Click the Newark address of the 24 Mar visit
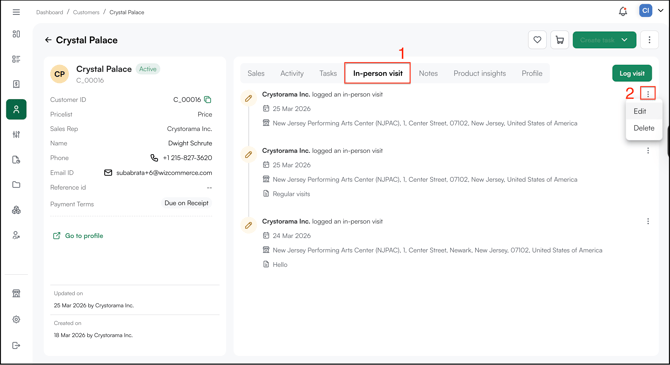Image resolution: width=670 pixels, height=365 pixels. point(437,250)
